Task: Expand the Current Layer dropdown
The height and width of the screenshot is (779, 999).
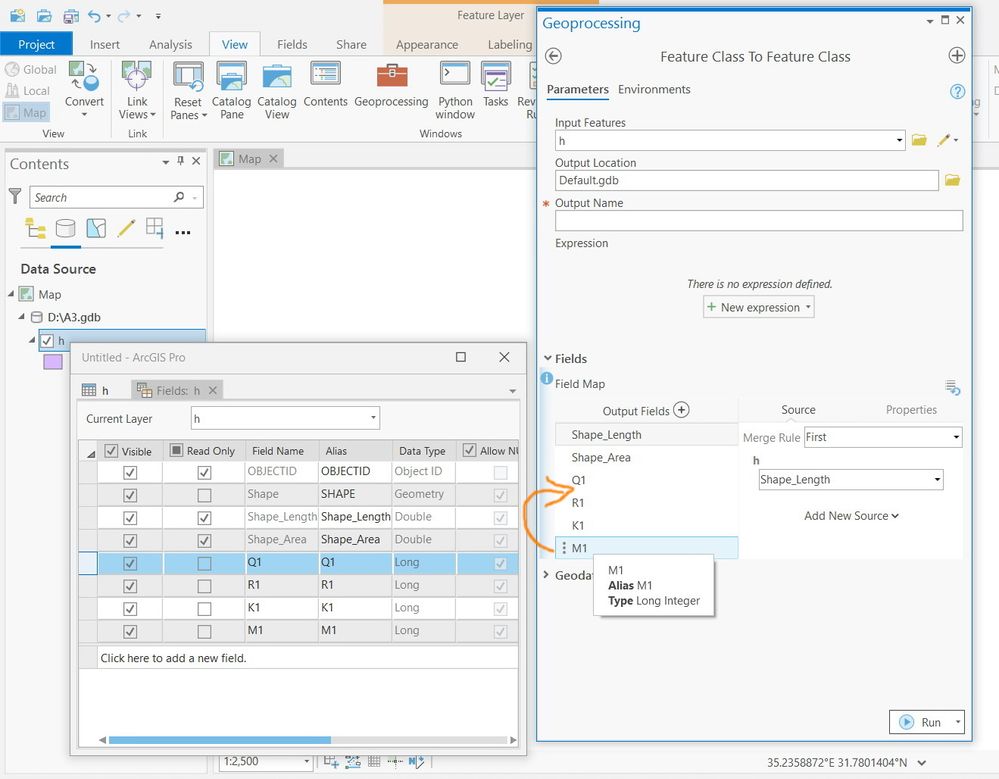Action: click(x=285, y=419)
